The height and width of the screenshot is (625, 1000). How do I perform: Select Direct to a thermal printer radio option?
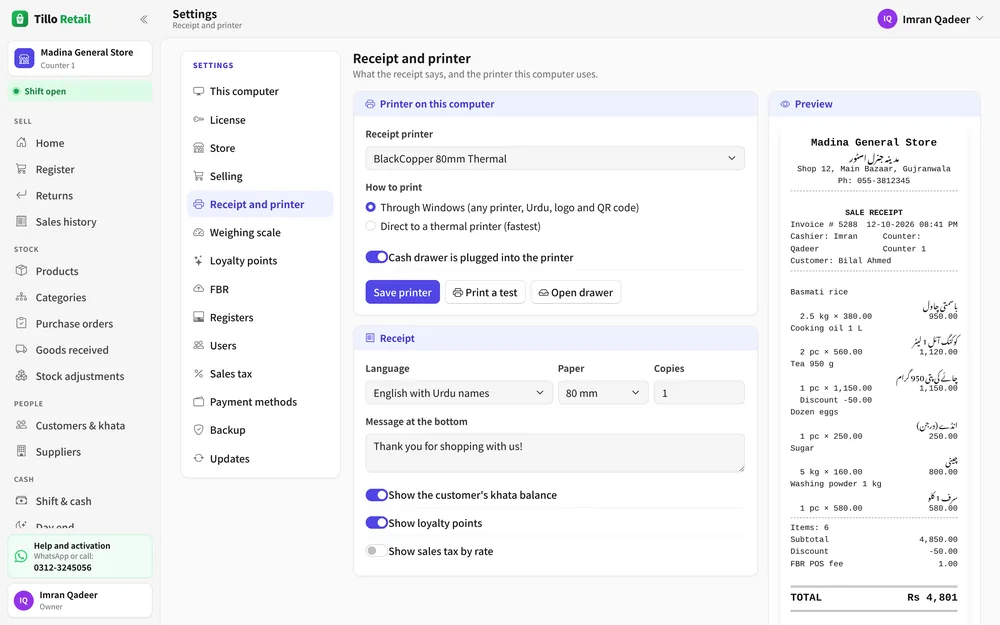[x=371, y=226]
